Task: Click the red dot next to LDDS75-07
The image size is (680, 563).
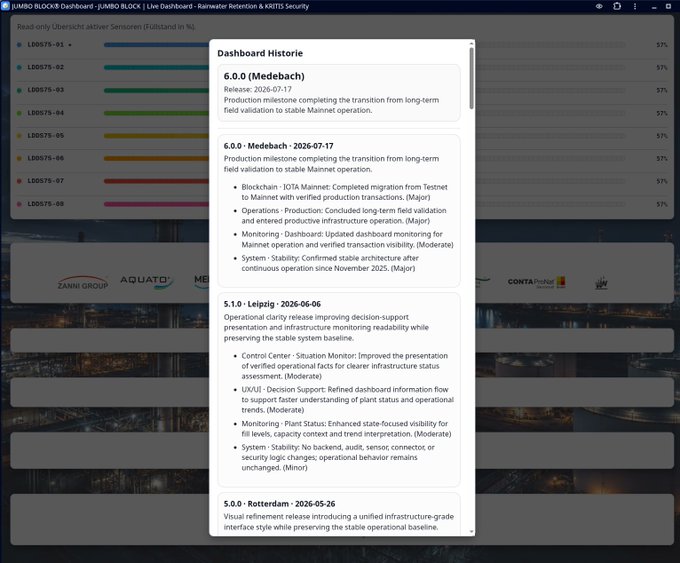Action: pos(19,181)
